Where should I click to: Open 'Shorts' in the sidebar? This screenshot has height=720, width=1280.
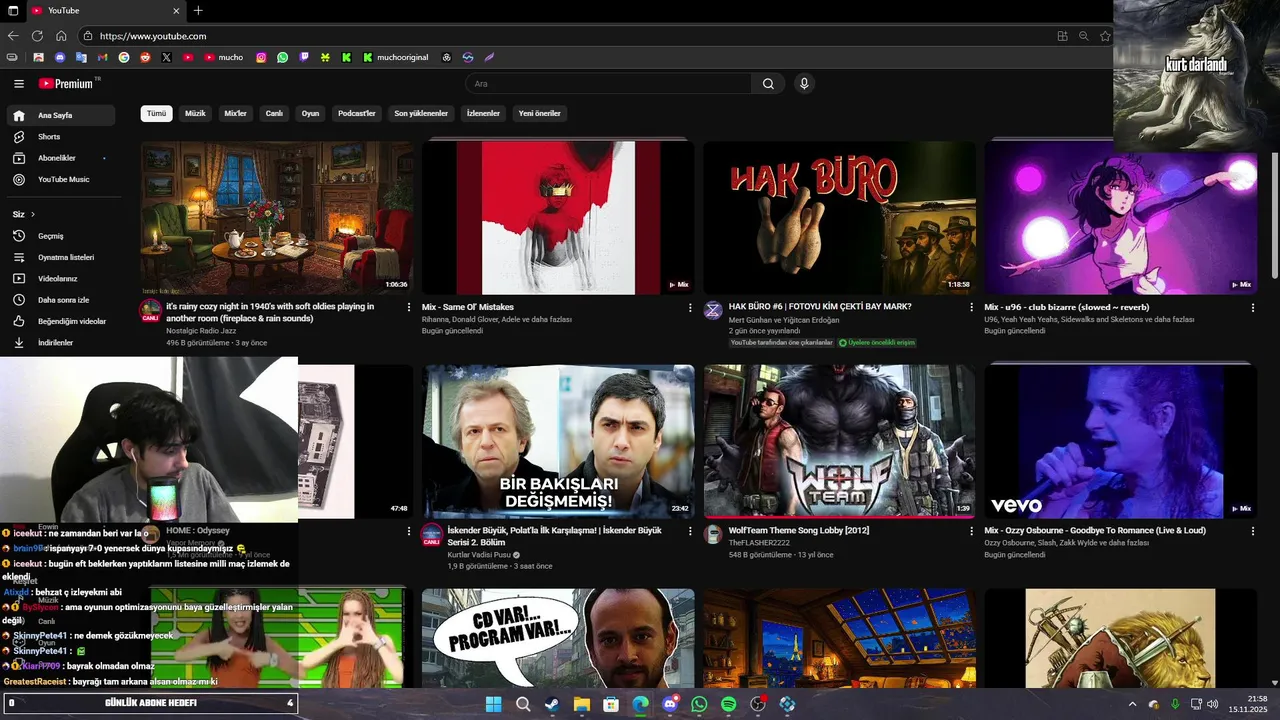click(x=61, y=137)
